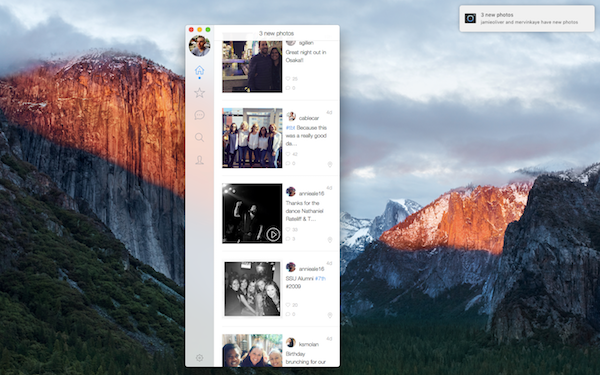Click the 'Birthday brunching for our' caption
Image resolution: width=600 pixels, height=375 pixels.
pyautogui.click(x=306, y=358)
